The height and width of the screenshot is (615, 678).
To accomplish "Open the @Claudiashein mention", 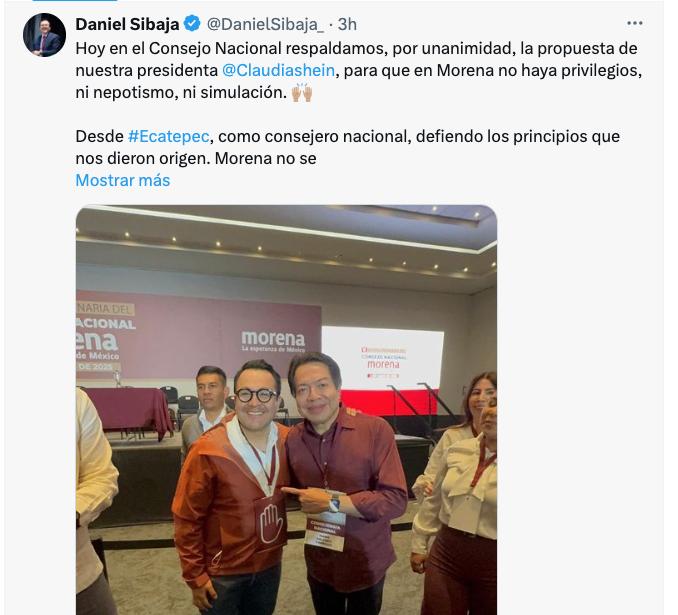I will (x=278, y=70).
